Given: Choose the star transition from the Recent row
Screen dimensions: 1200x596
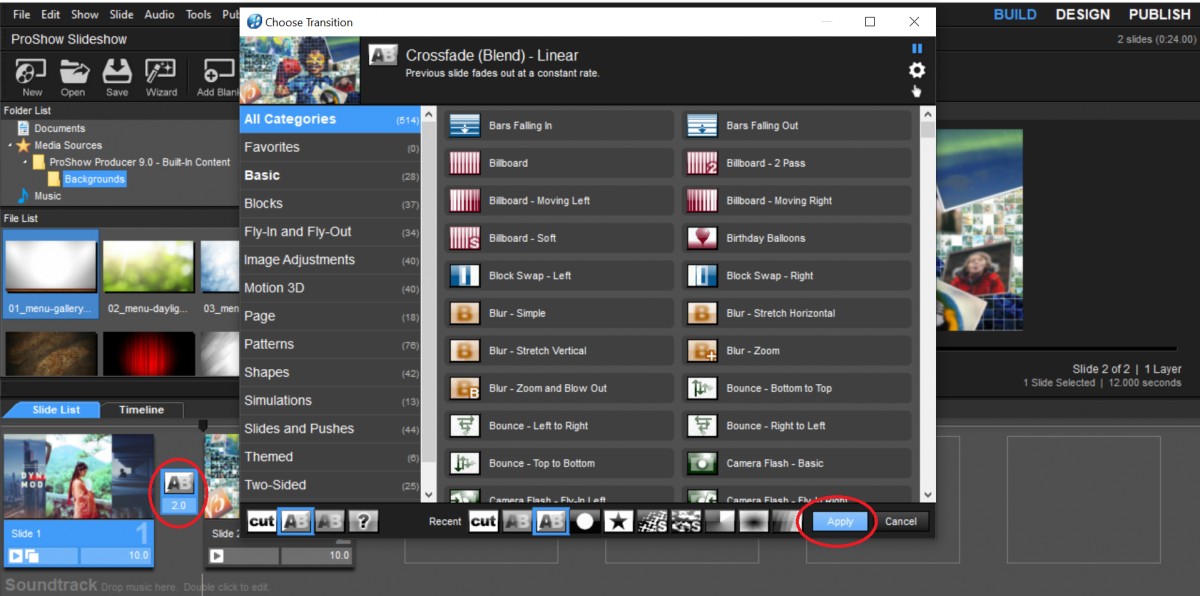Looking at the screenshot, I should coord(619,521).
